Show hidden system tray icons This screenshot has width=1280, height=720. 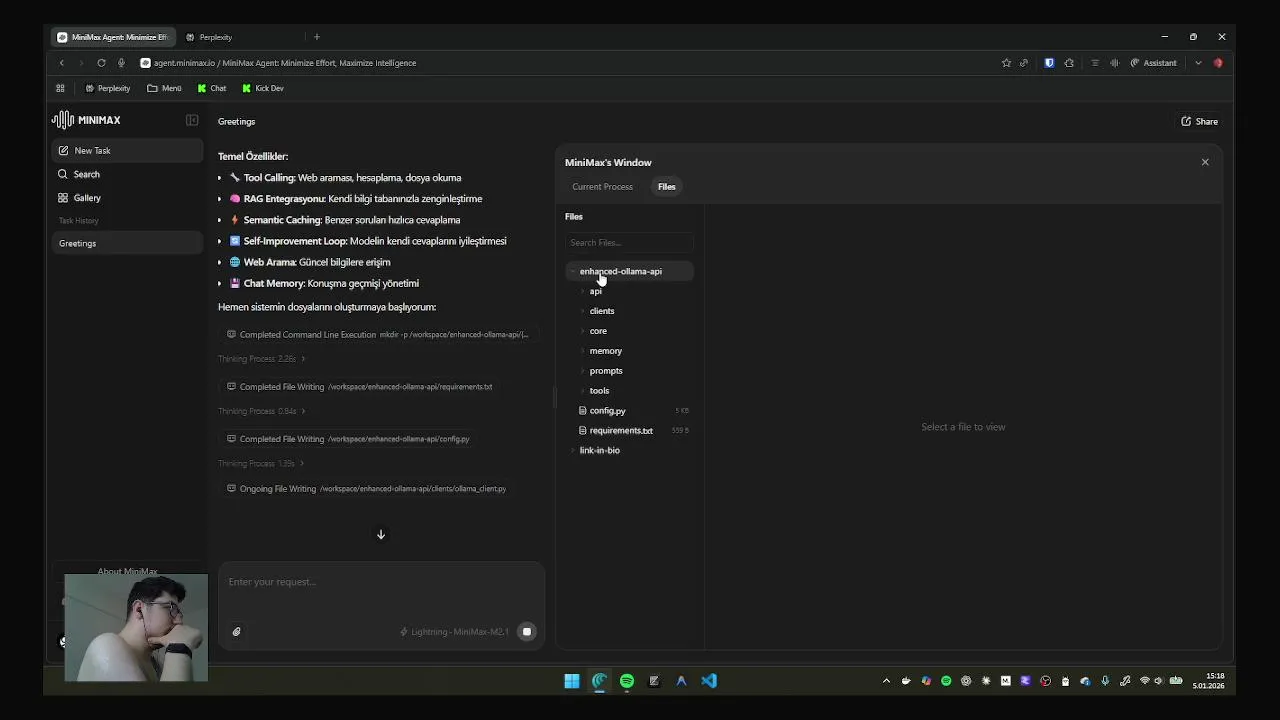point(886,681)
